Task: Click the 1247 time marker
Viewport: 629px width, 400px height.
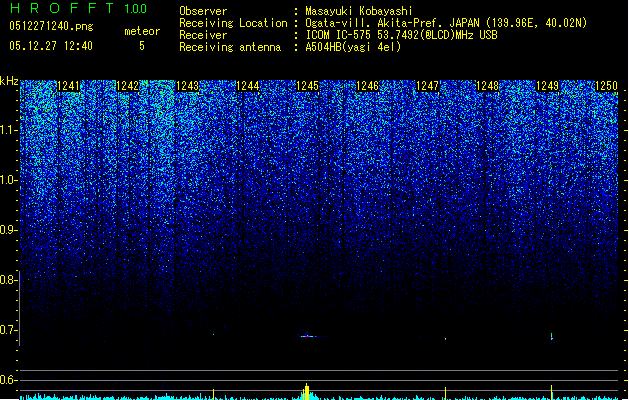Action: click(428, 86)
